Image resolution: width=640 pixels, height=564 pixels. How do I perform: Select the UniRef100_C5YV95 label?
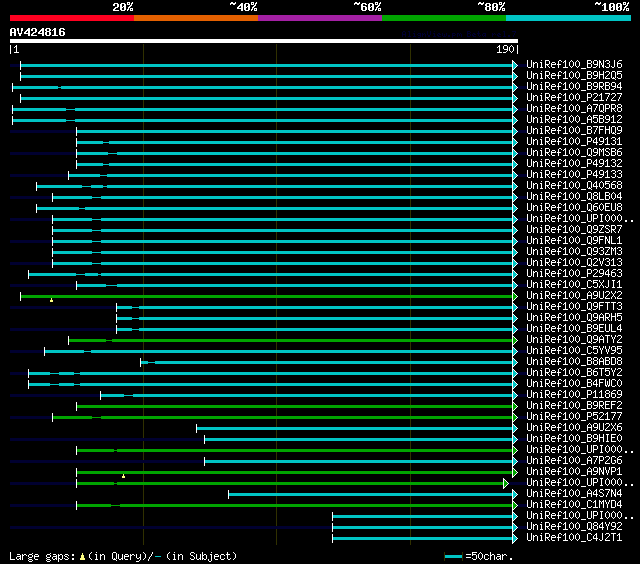coord(574,351)
